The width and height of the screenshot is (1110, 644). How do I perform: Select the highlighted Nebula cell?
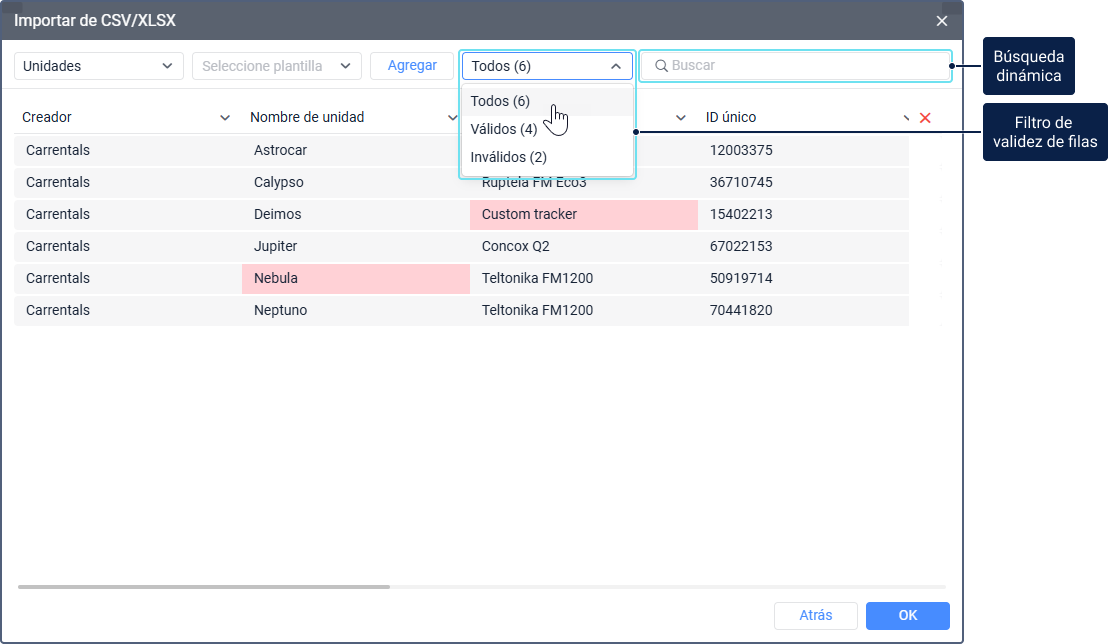356,278
